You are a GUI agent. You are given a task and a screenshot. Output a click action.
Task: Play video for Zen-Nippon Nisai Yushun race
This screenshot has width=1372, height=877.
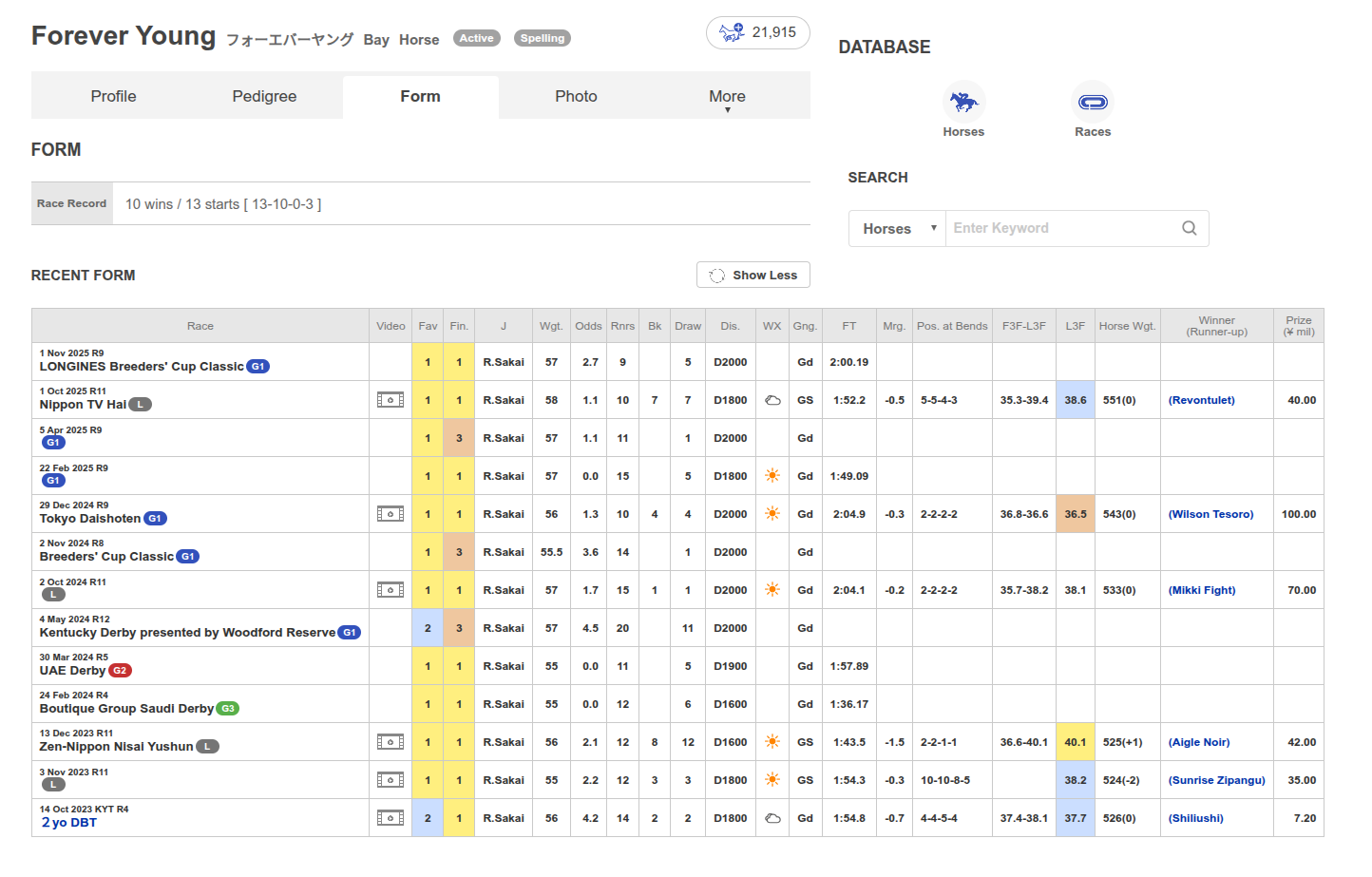[391, 742]
